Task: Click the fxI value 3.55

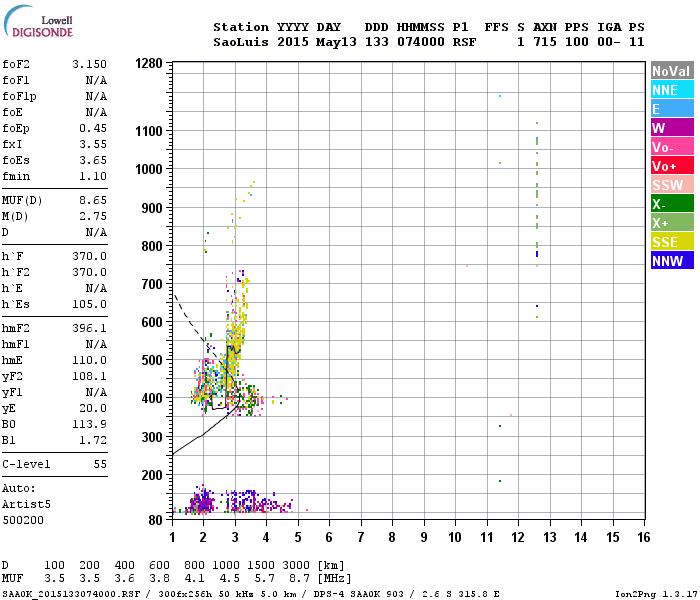Action: tap(93, 144)
